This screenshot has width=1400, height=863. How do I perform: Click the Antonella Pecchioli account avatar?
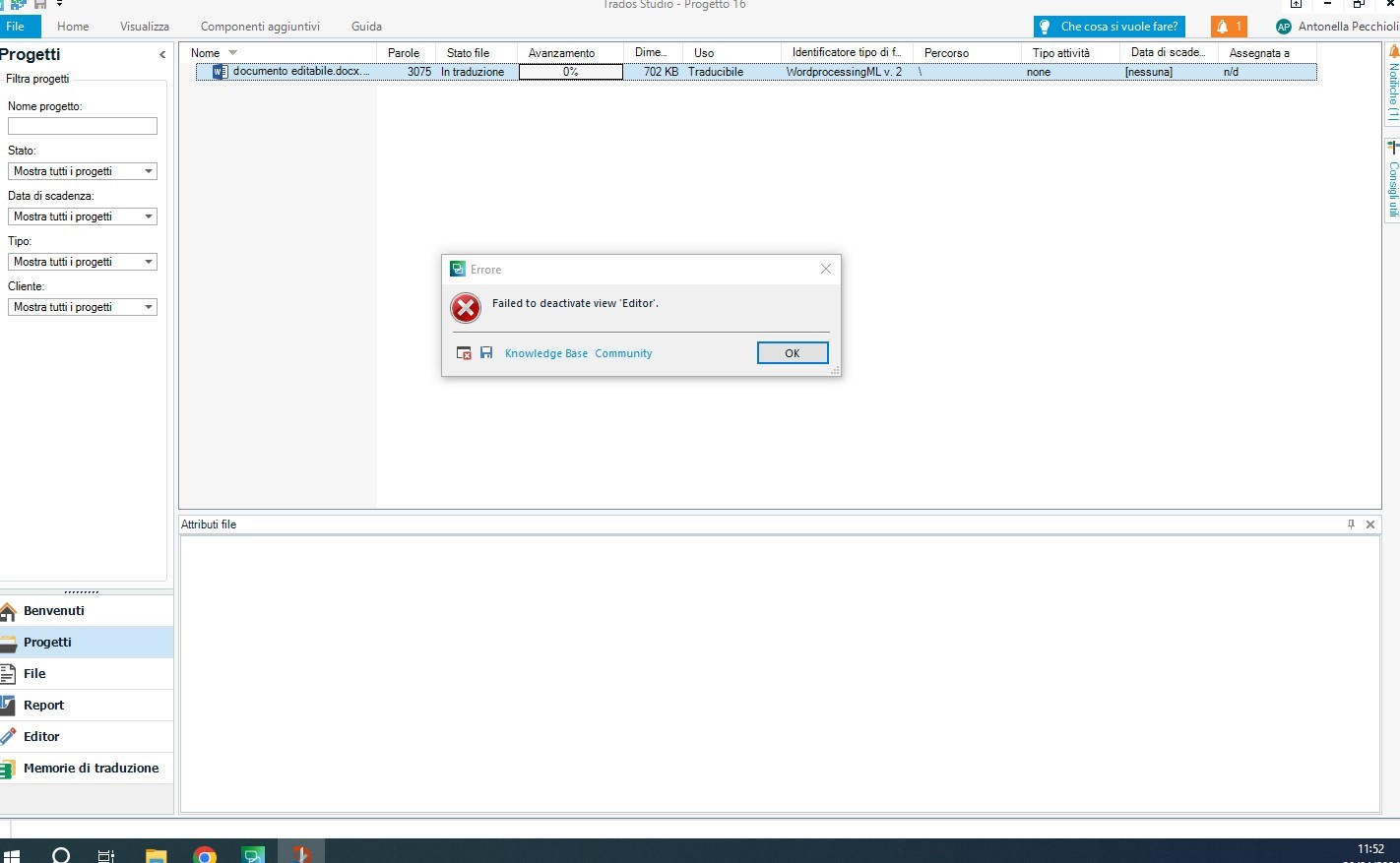(1284, 27)
